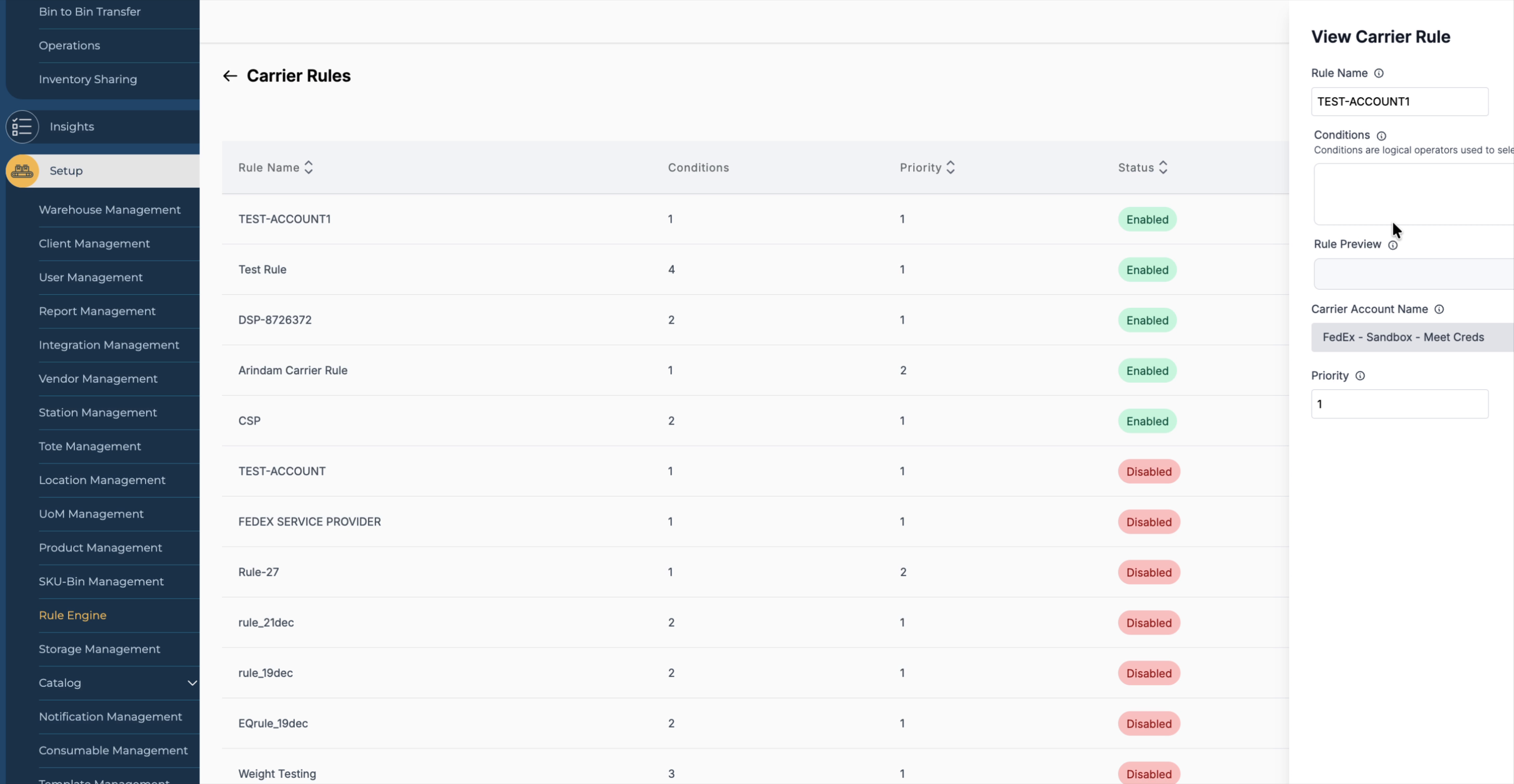Click Disabled badge for EQrule_19dec

coord(1148,724)
